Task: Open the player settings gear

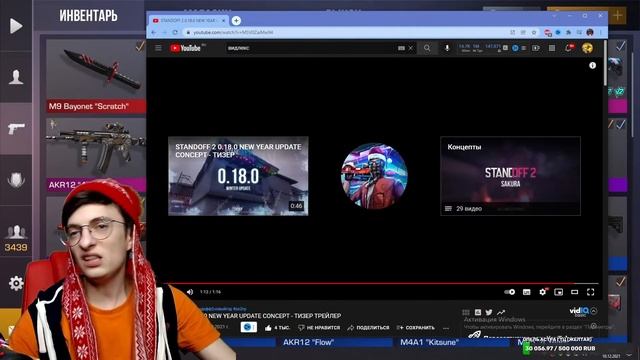Action: 542,292
